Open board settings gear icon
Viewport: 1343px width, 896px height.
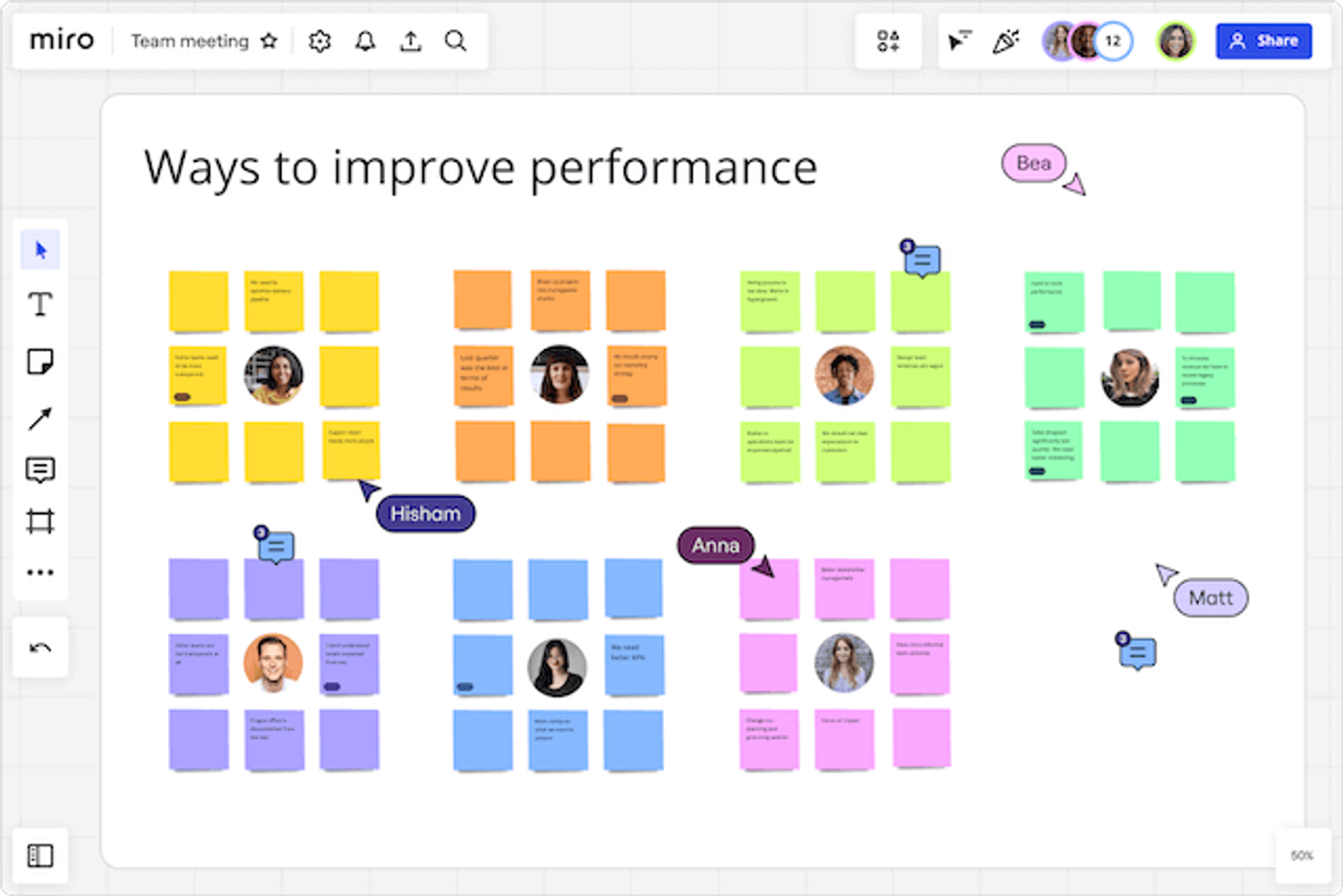click(319, 41)
